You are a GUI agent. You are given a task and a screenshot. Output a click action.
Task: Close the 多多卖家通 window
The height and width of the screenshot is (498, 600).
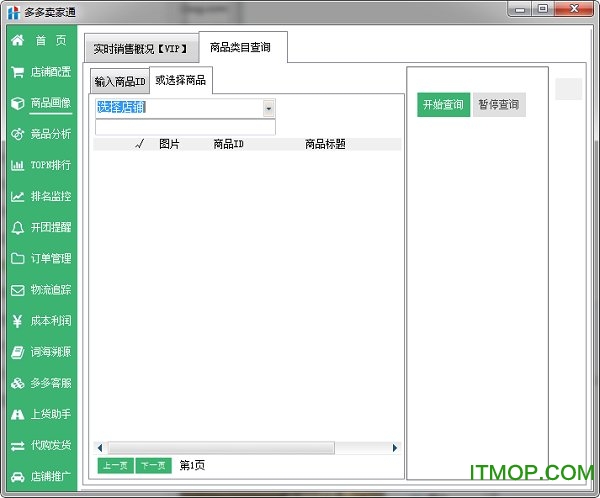[574, 9]
